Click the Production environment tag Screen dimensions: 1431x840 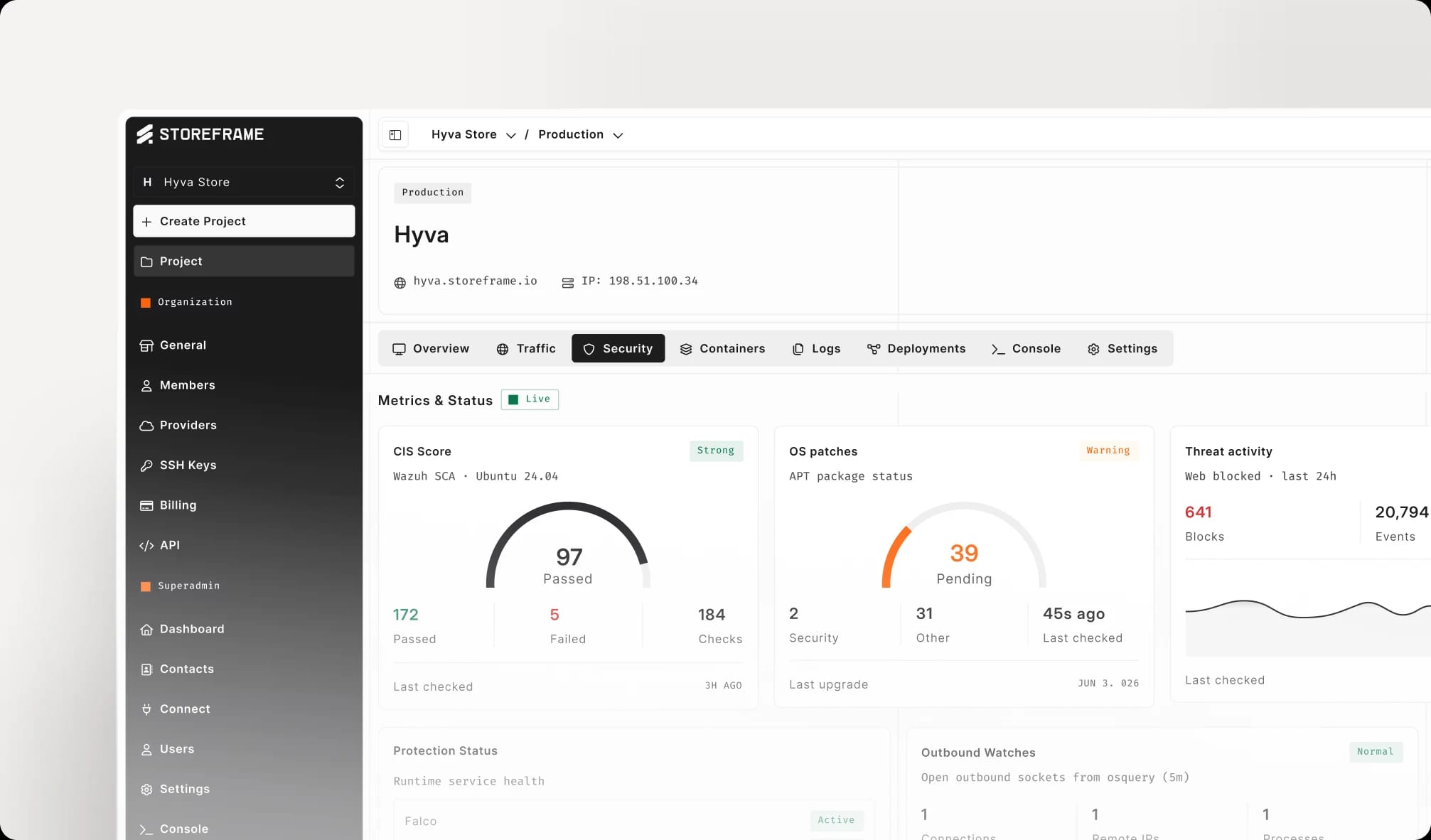coord(432,193)
